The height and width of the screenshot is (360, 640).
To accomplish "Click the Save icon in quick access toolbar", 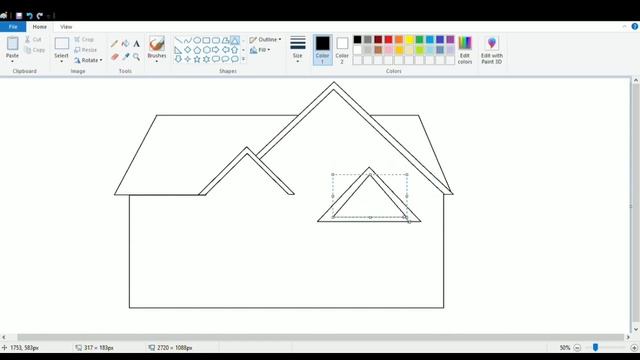I will click(19, 16).
